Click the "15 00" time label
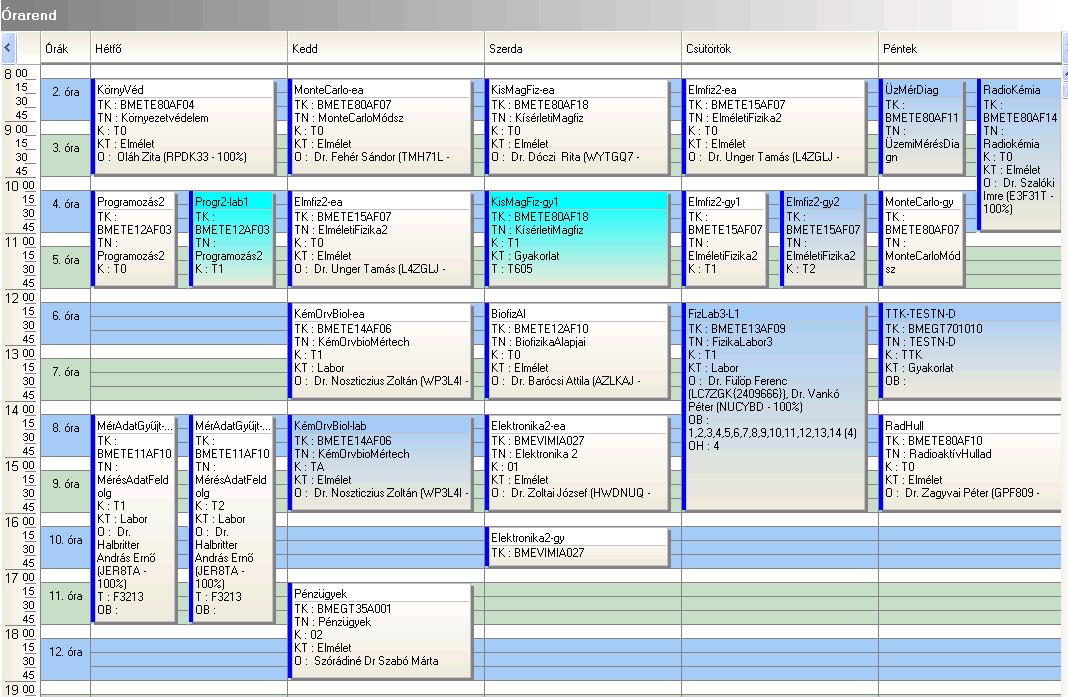The image size is (1068, 697). tap(20, 465)
